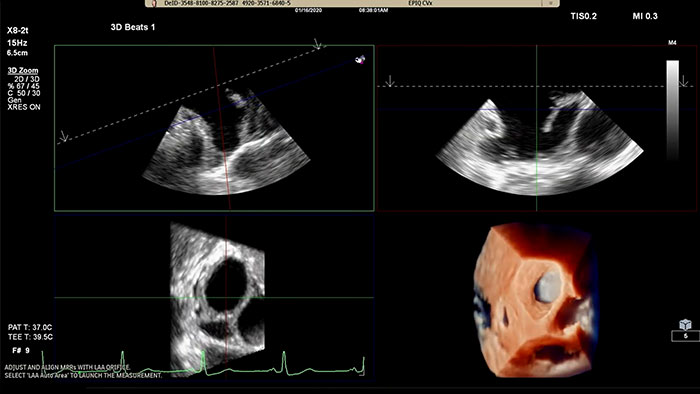
Task: Click the '2D / 3D' setting text
Action: pos(27,79)
